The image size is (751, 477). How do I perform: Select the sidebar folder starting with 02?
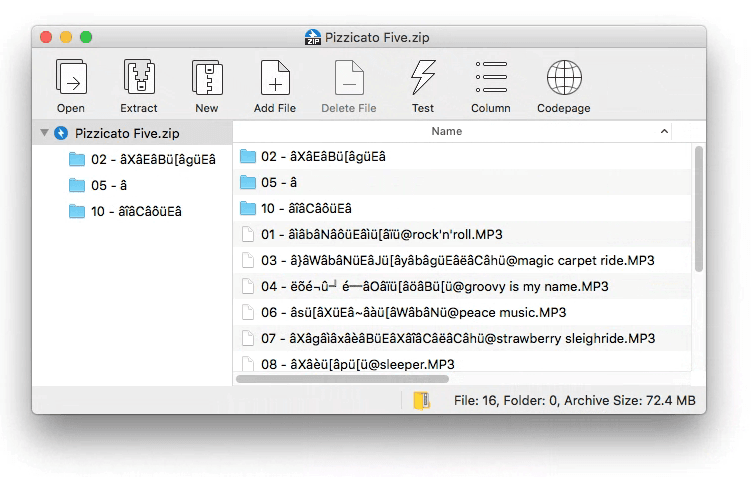pos(152,159)
